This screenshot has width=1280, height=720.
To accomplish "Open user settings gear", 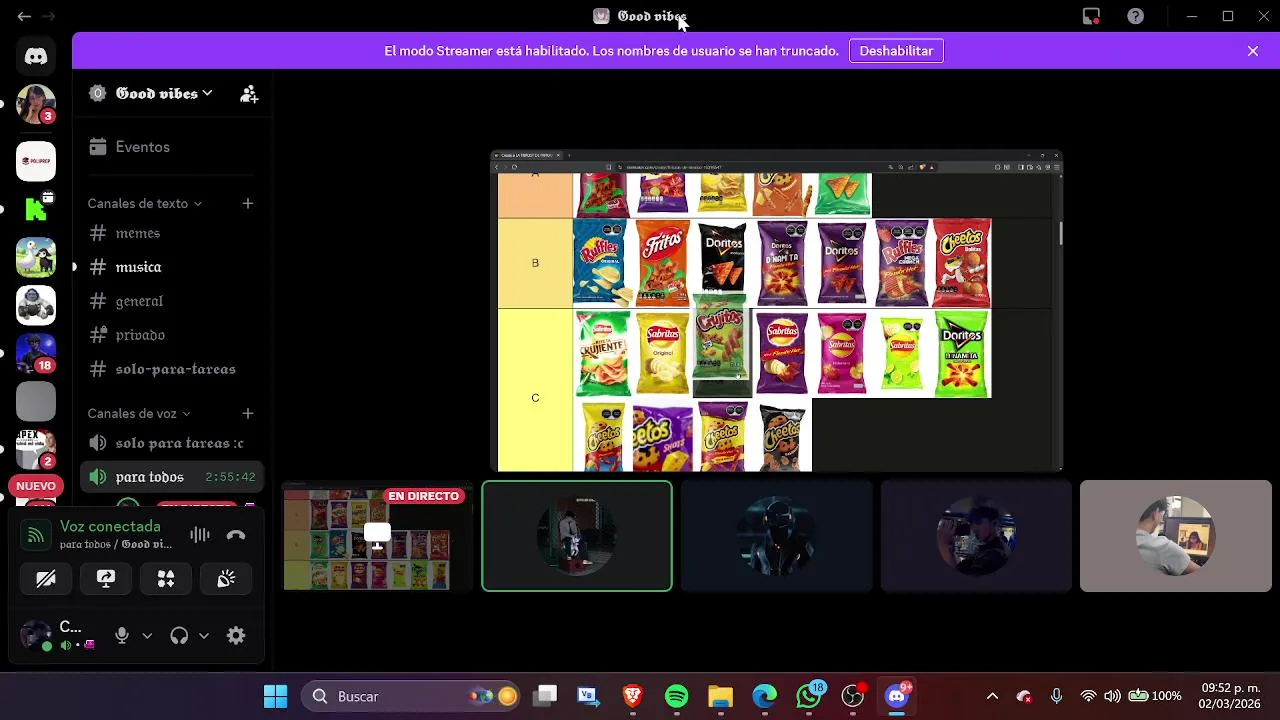I will pos(236,636).
